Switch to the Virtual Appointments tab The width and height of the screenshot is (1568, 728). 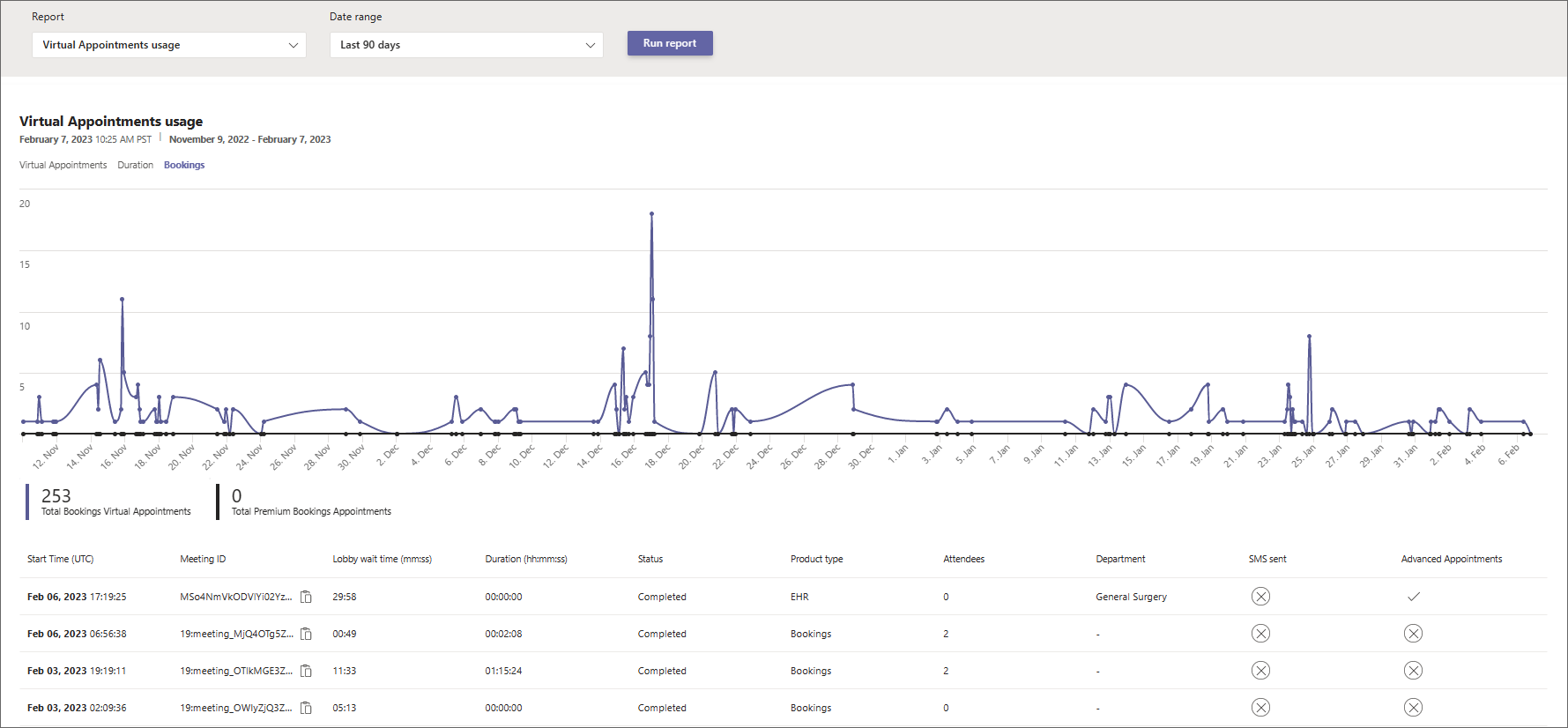[x=63, y=165]
